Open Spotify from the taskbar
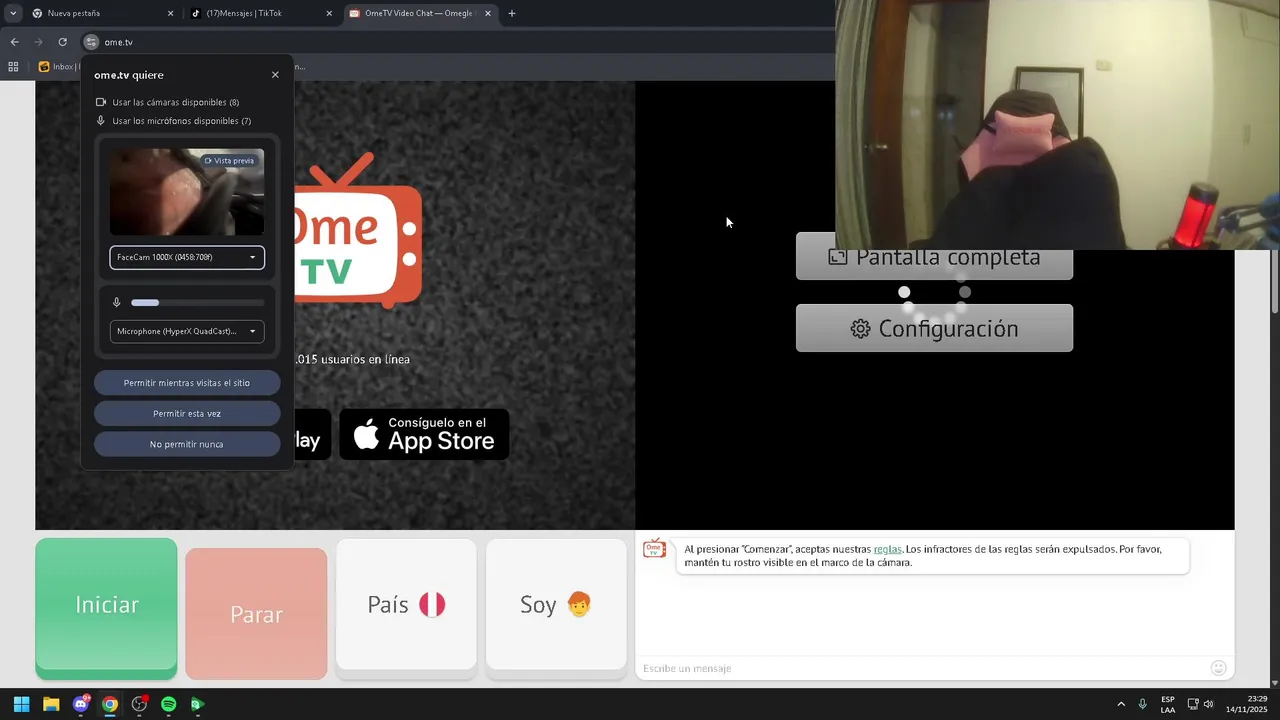Viewport: 1280px width, 720px height. 168,704
